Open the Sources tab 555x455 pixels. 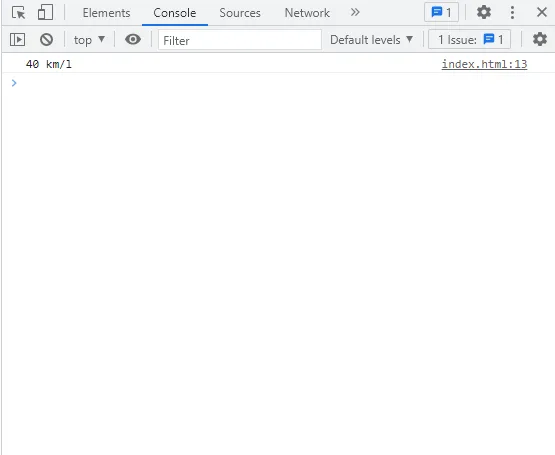pyautogui.click(x=240, y=13)
